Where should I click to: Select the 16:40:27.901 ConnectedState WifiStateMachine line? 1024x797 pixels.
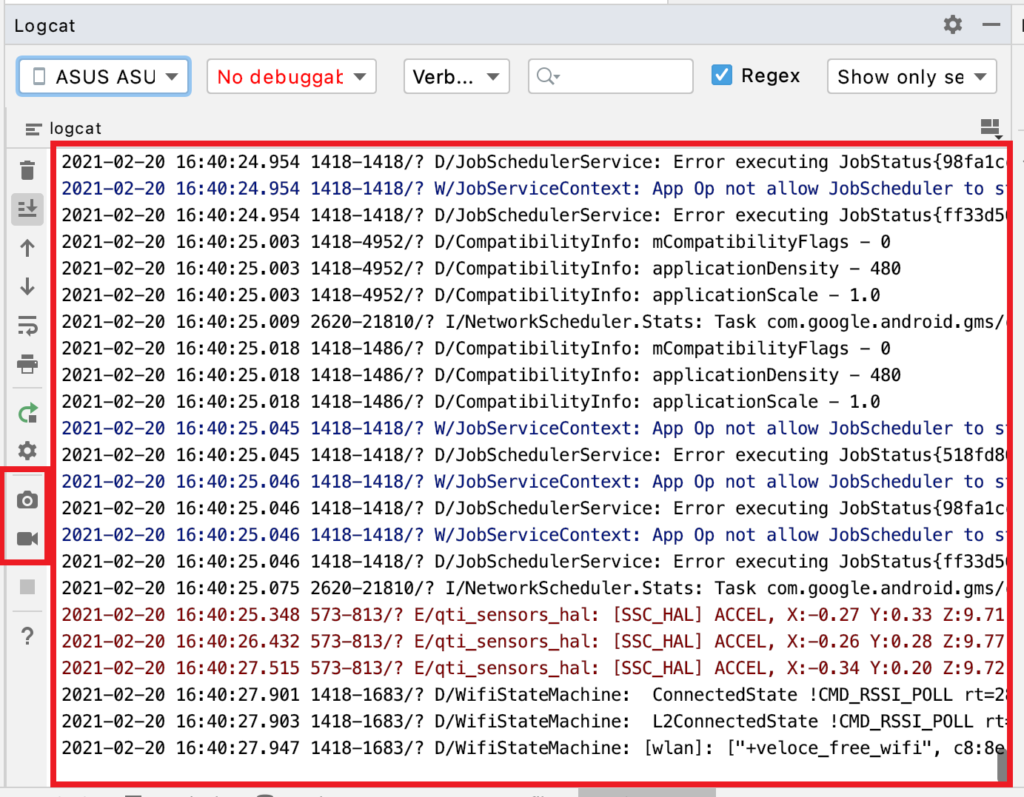533,694
